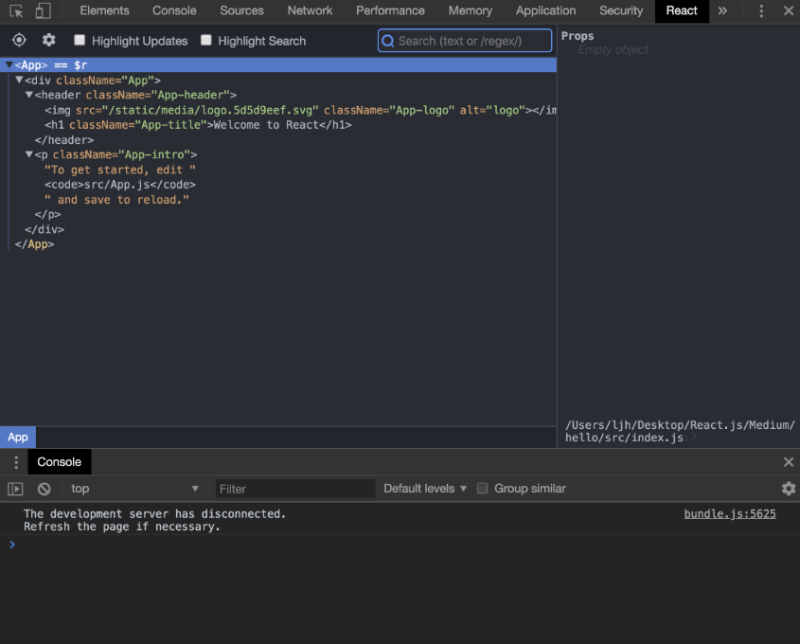This screenshot has width=800, height=644.
Task: Open console settings via the gear icon
Action: (789, 488)
